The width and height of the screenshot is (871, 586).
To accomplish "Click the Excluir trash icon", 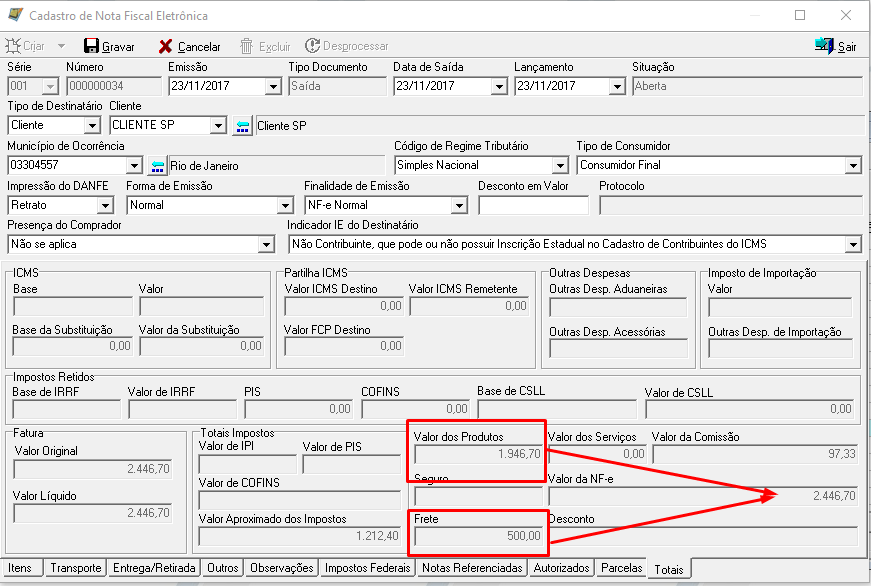I will click(247, 46).
